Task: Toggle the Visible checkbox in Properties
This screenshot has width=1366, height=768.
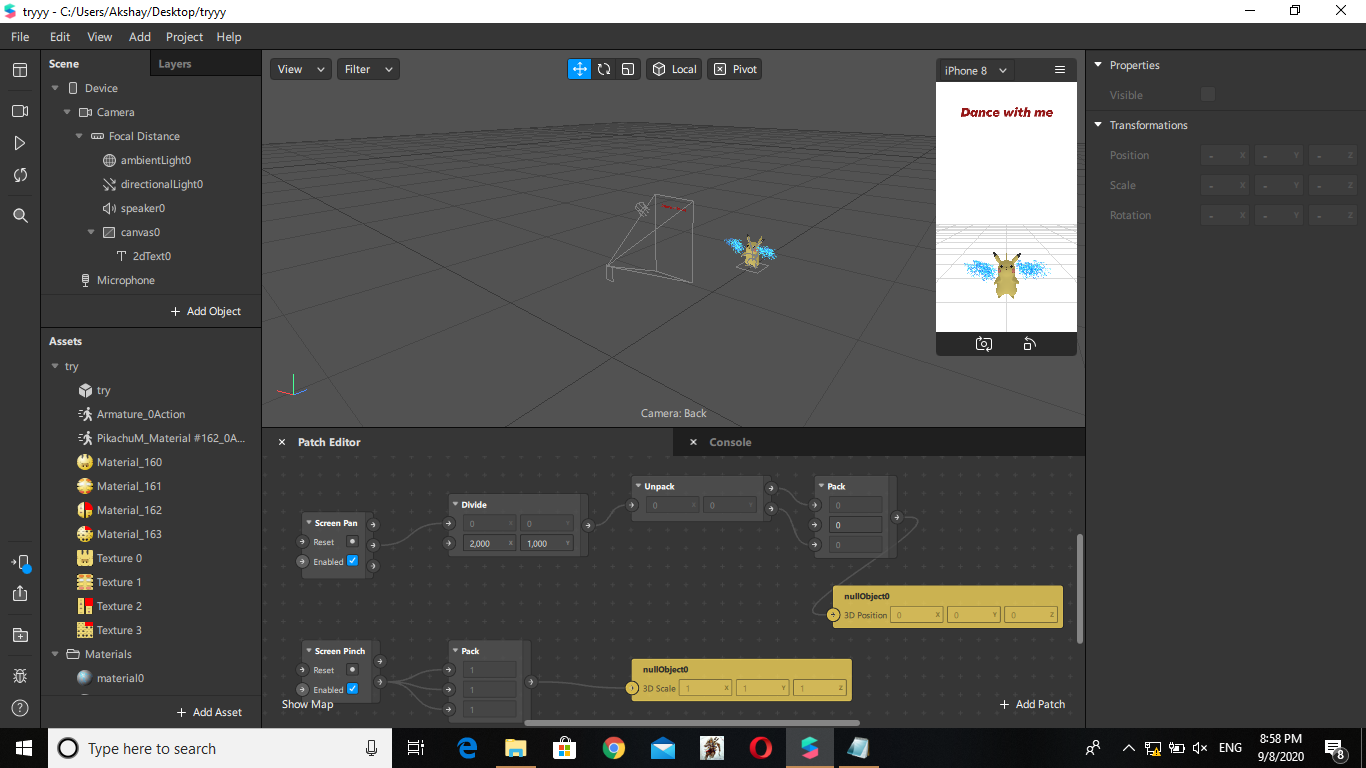Action: (x=1208, y=94)
